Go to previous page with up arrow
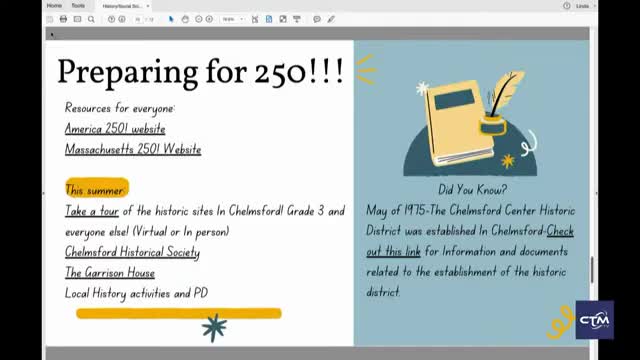 pos(111,19)
